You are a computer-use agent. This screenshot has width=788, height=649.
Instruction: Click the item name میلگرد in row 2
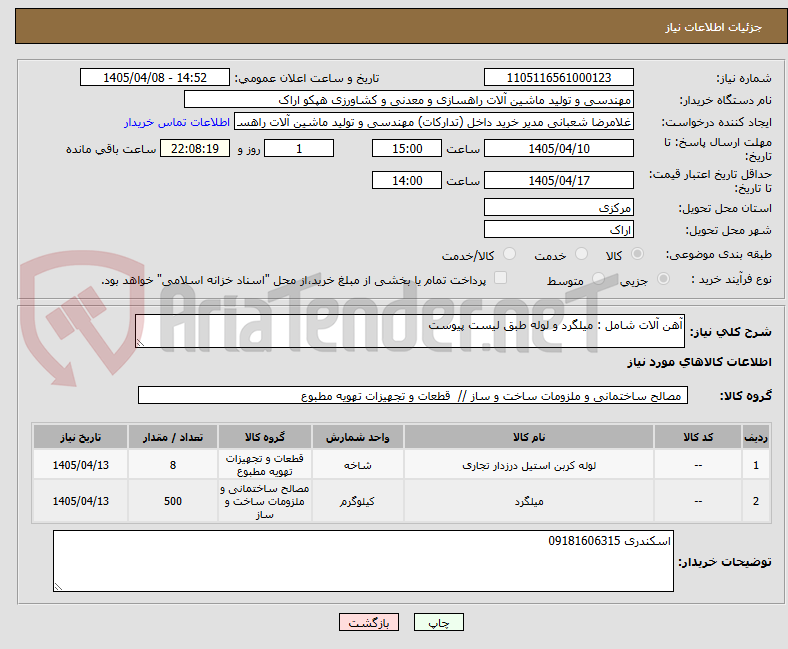click(529, 501)
